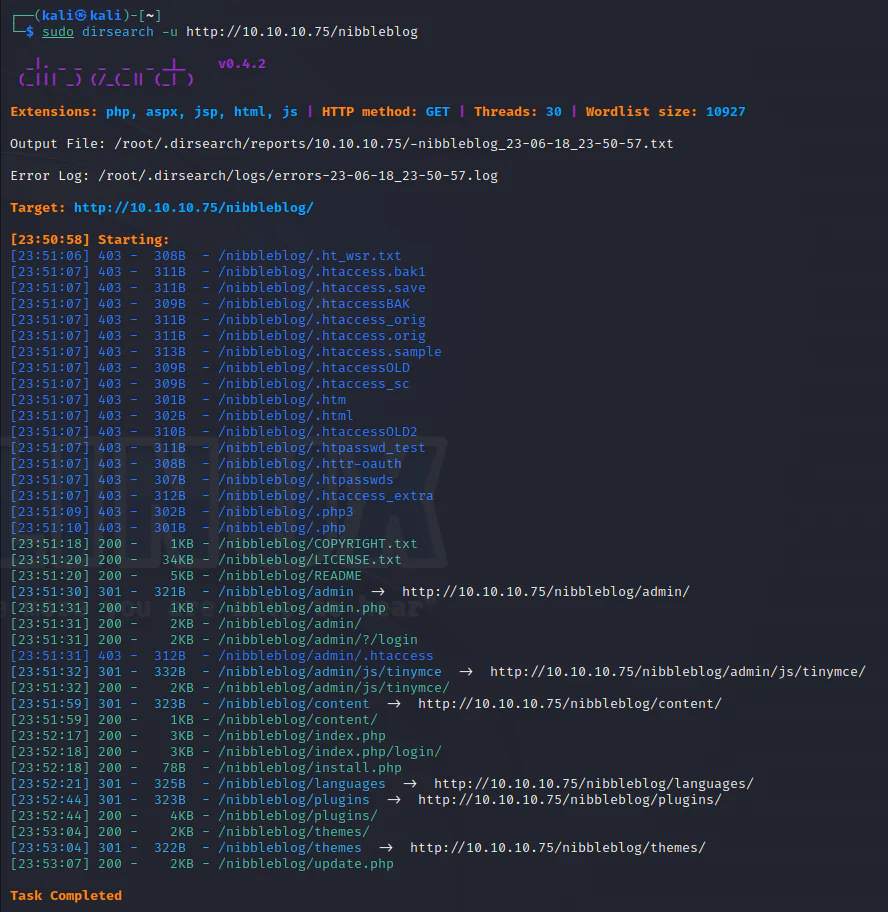
Task: Click the 78B size of install.php
Action: [x=174, y=768]
